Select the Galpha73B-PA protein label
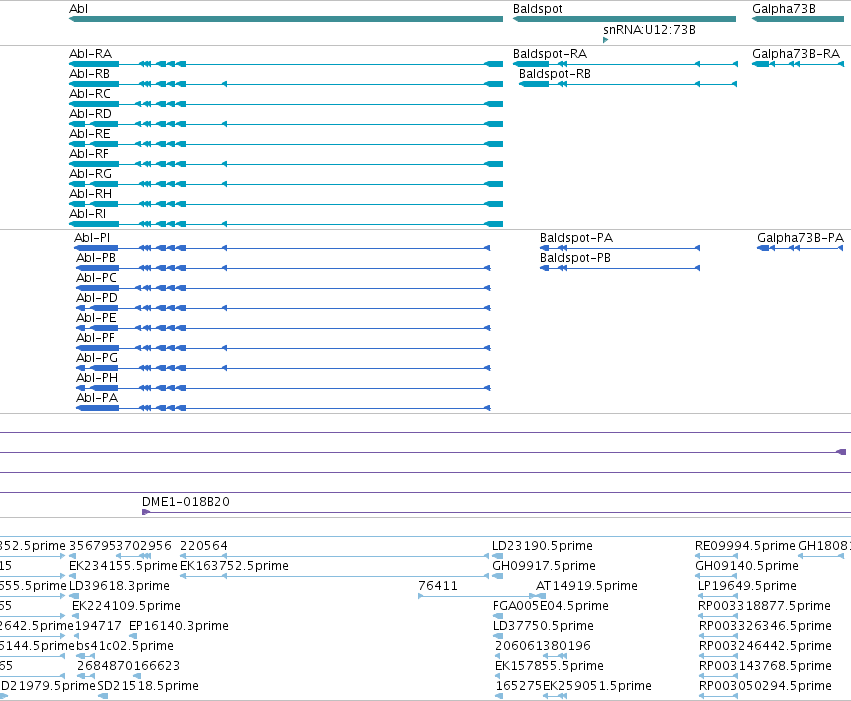The width and height of the screenshot is (851, 701). point(801,238)
